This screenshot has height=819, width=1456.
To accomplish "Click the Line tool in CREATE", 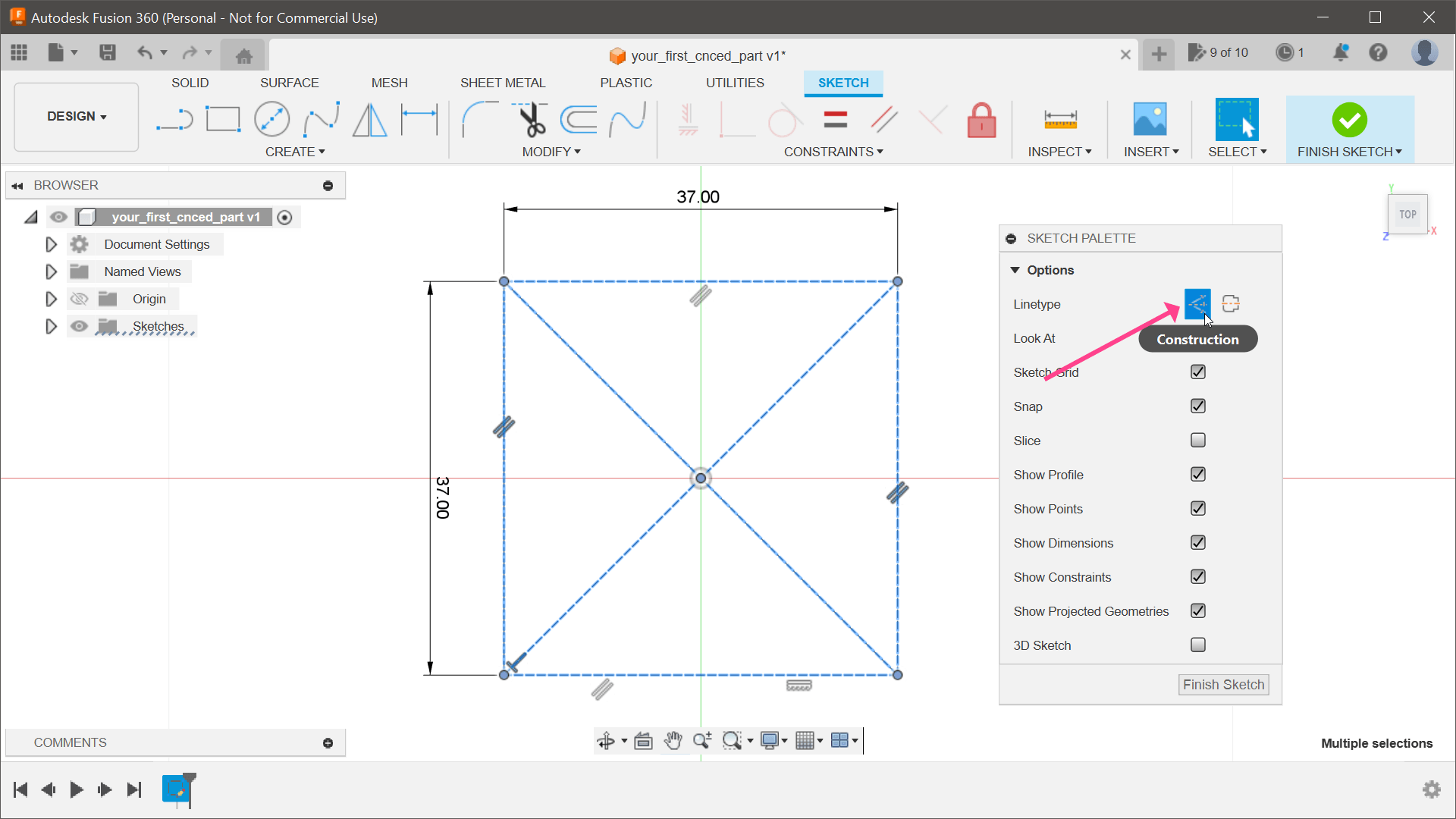I will click(173, 120).
